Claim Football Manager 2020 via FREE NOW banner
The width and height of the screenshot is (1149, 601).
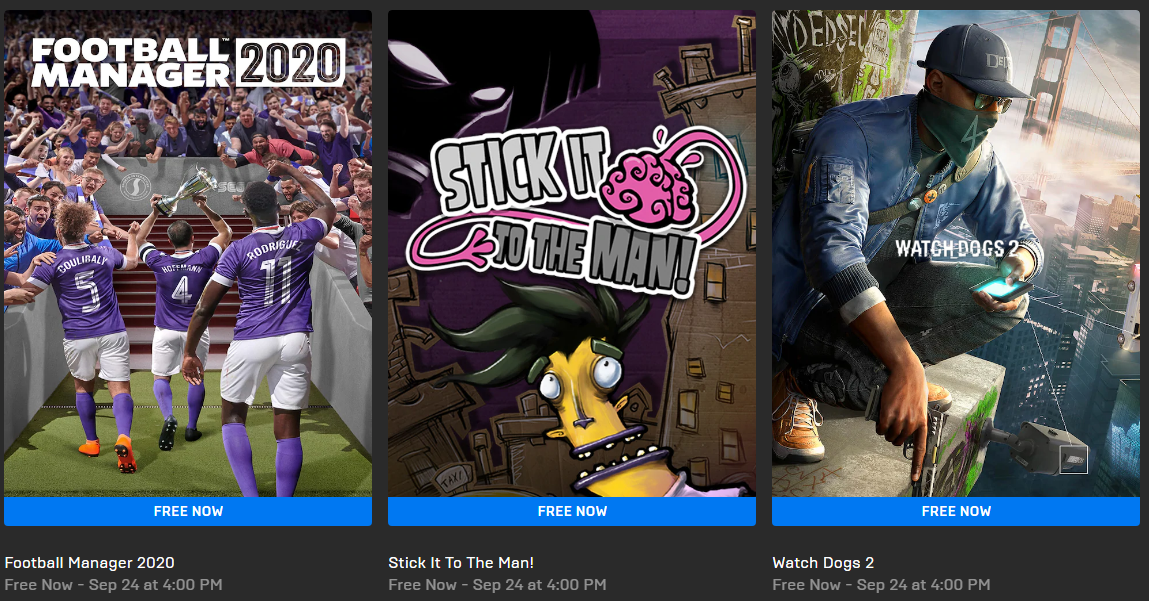pyautogui.click(x=188, y=511)
